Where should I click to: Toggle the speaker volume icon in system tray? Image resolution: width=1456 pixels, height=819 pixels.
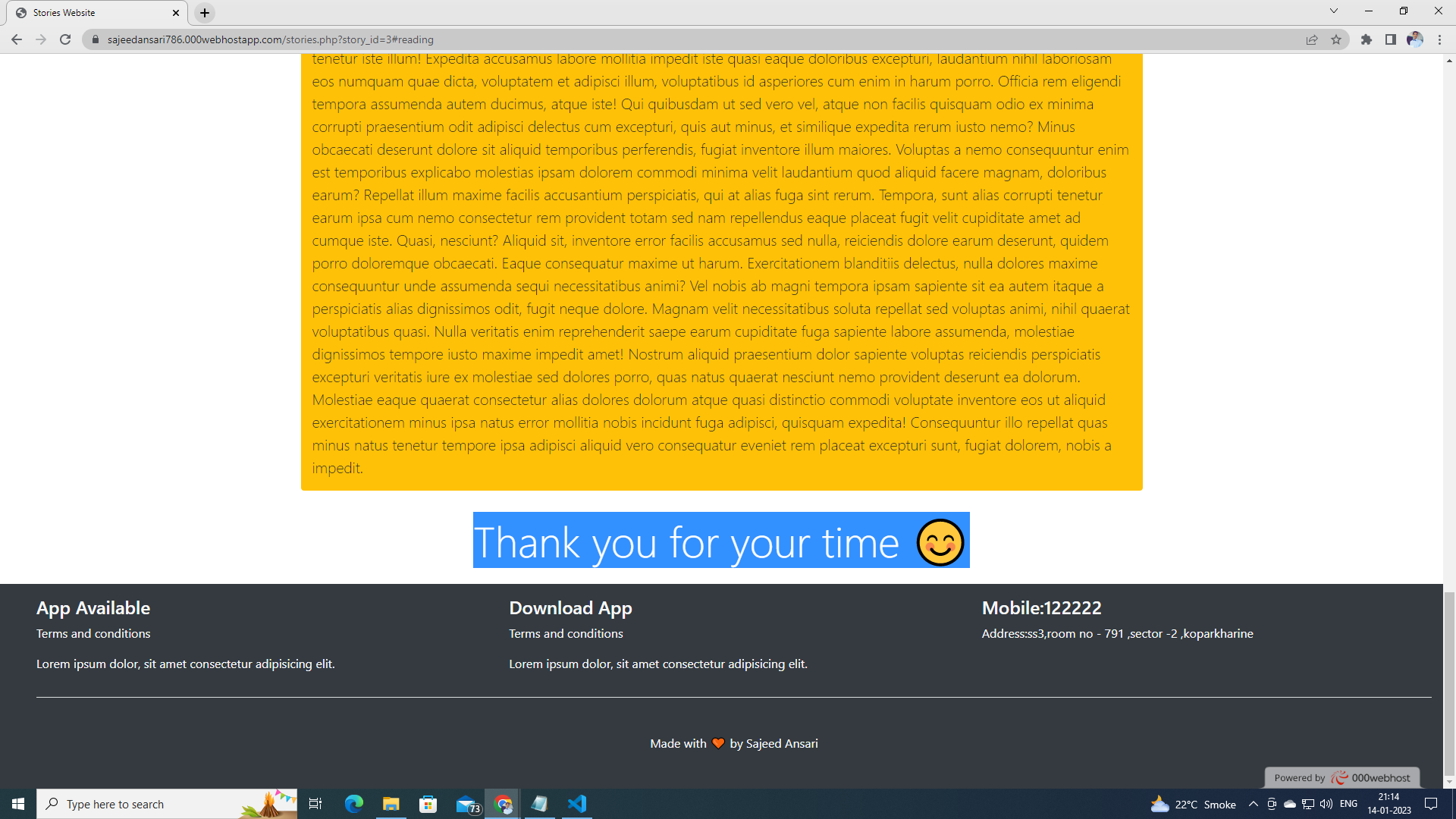(1325, 804)
